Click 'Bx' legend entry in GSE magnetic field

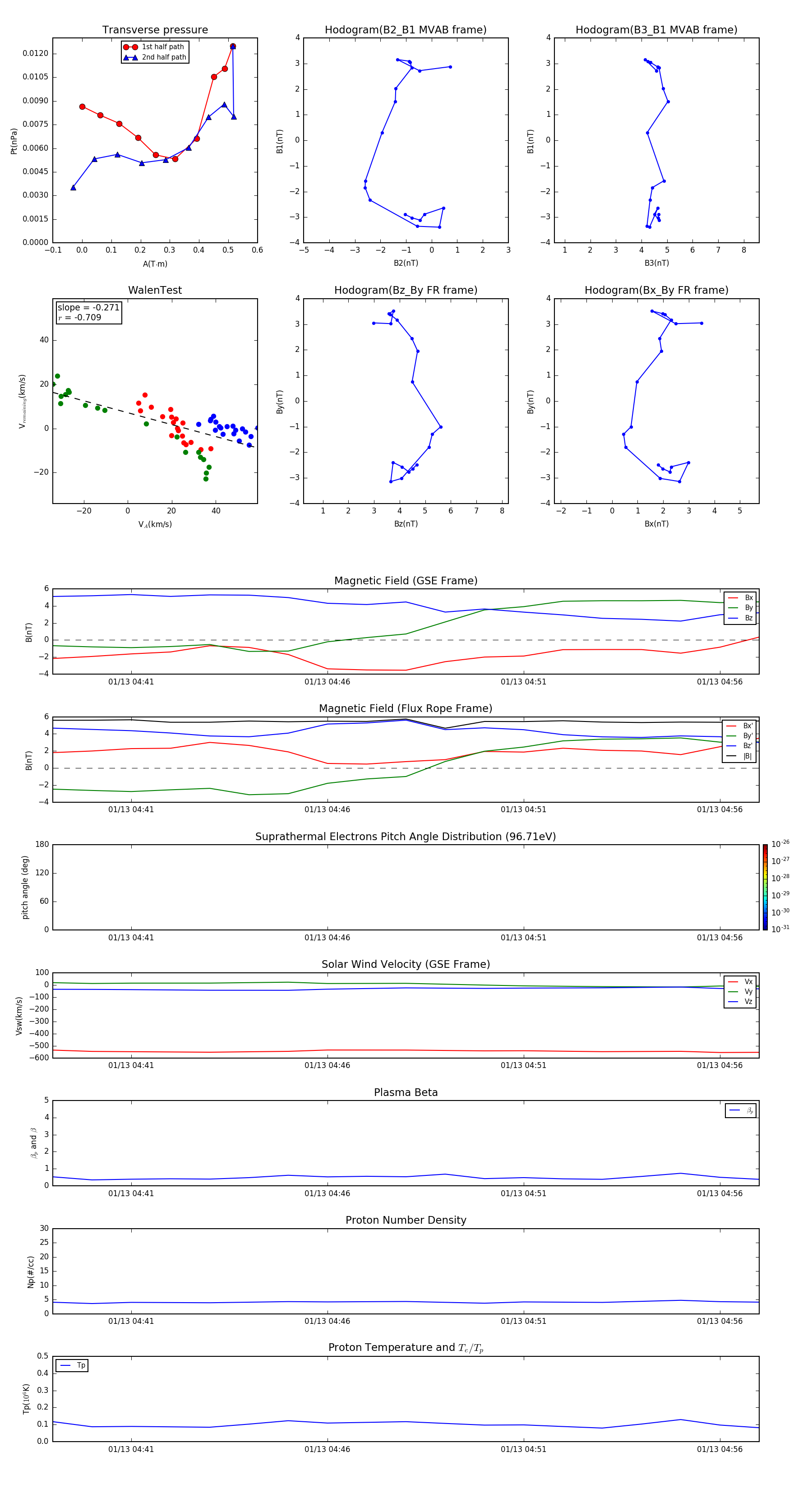pyautogui.click(x=741, y=598)
